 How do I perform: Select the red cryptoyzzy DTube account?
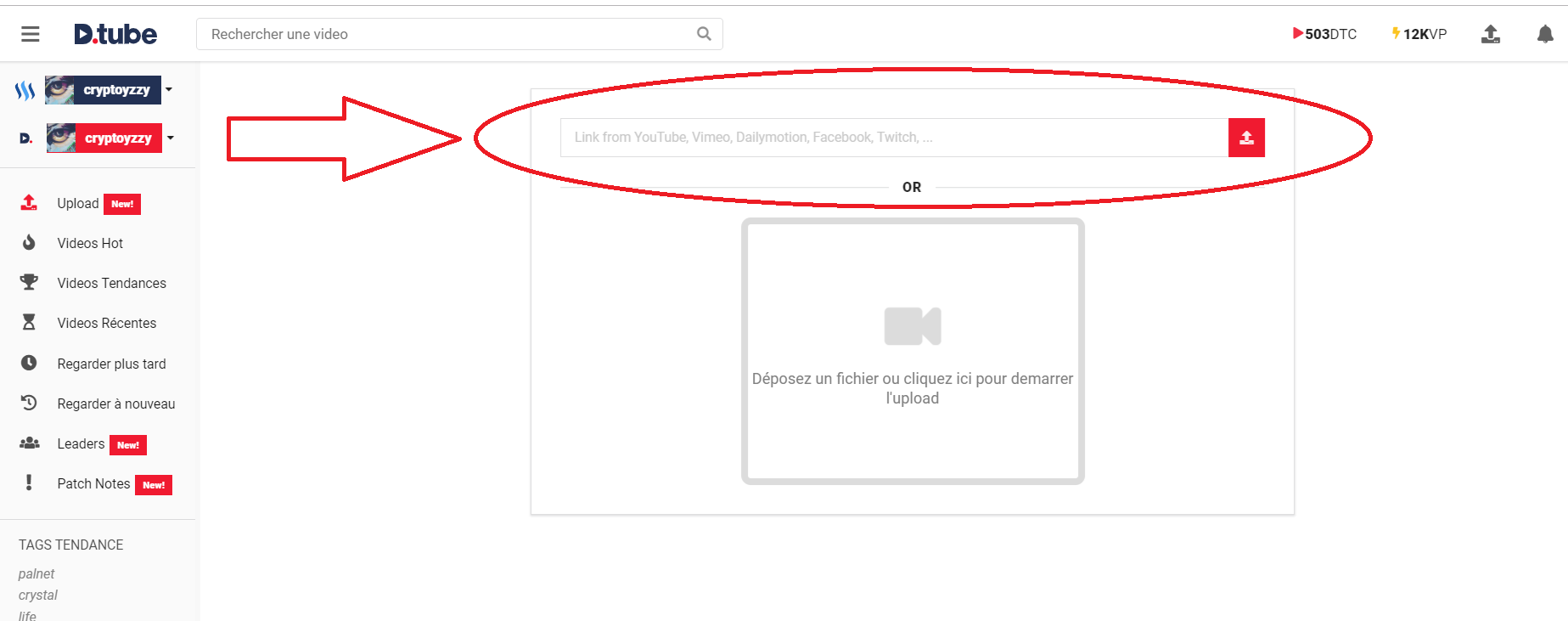click(x=104, y=138)
